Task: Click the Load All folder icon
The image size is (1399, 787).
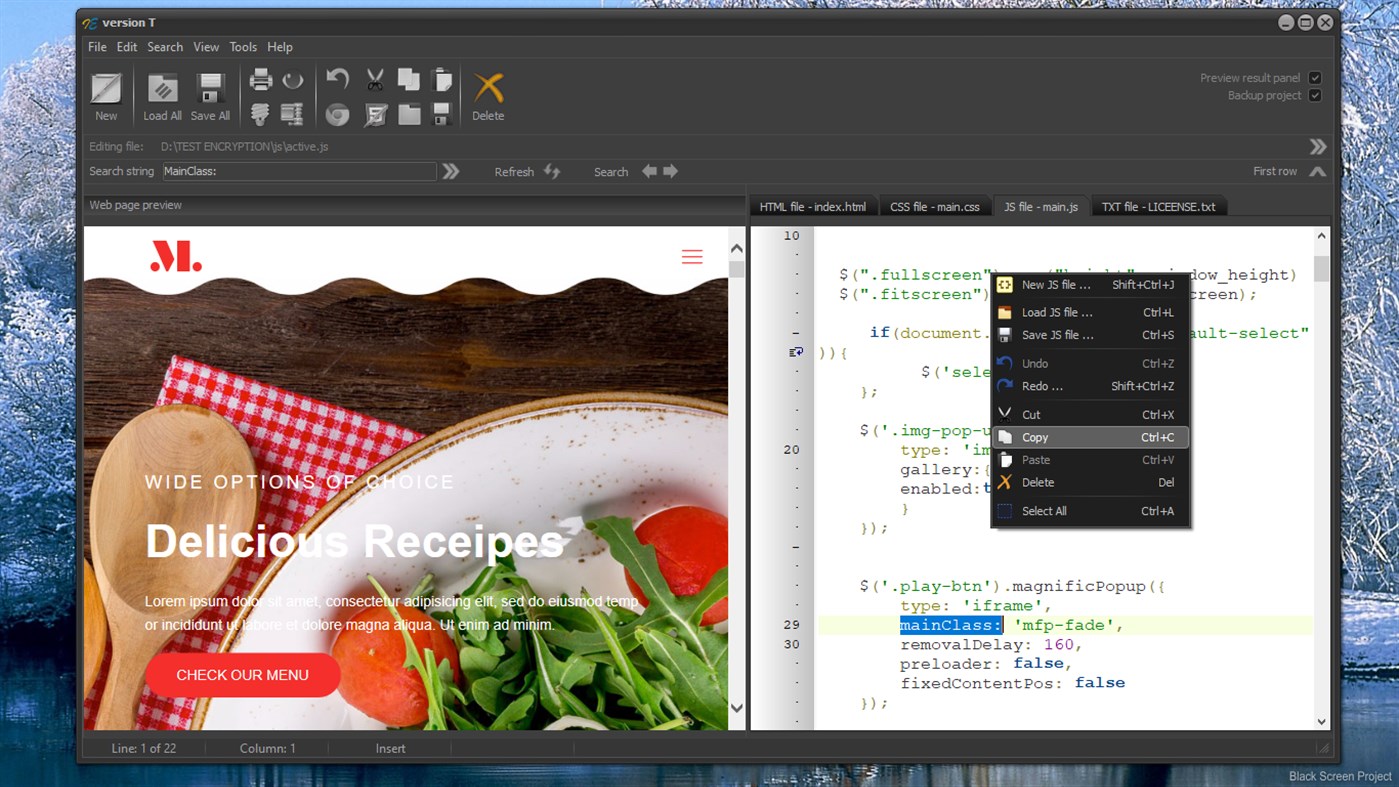Action: [162, 89]
